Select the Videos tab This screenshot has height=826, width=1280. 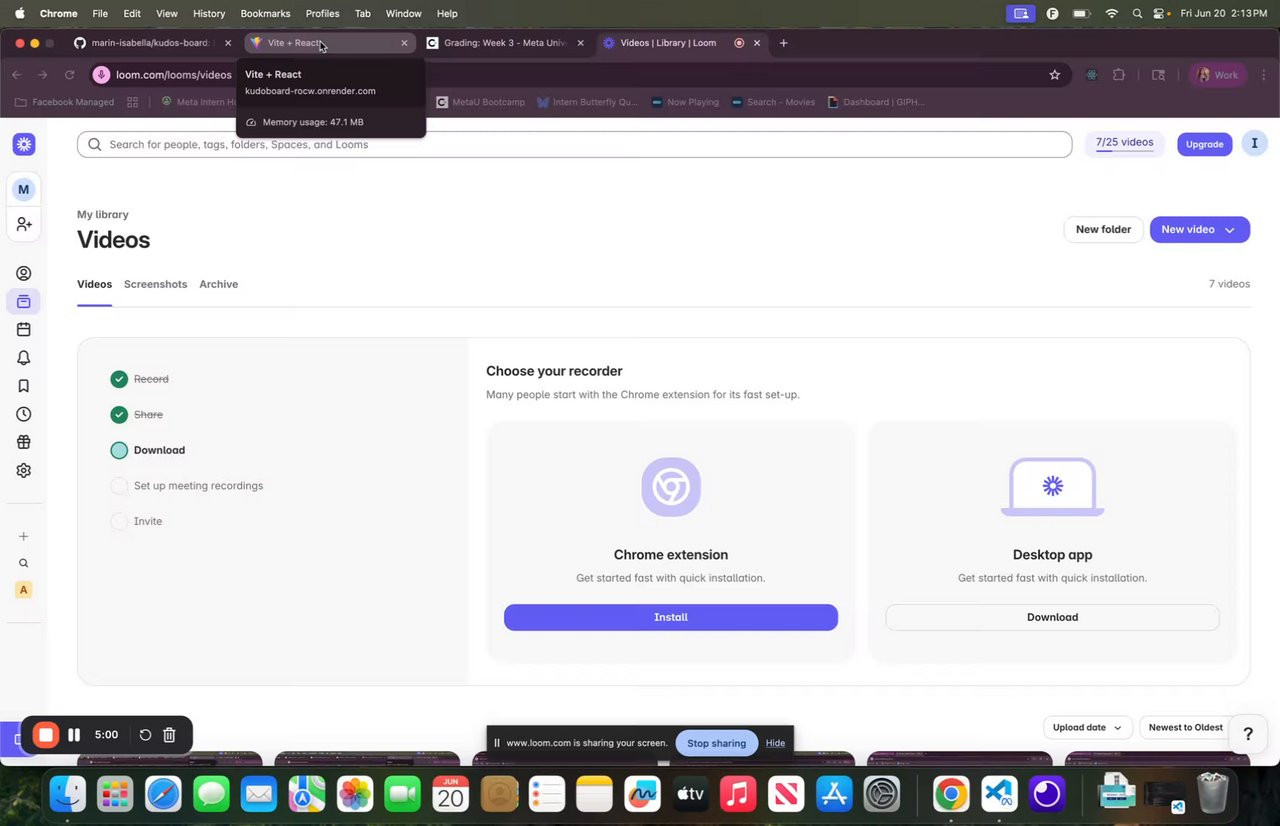point(94,284)
